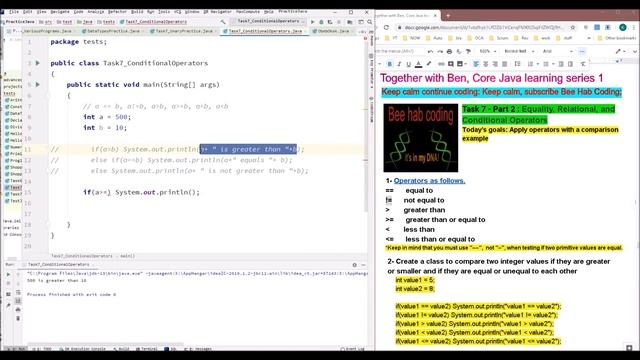Screen dimensions: 640x360
Task: Open the text color picker in Docs
Action: (x=418, y=64)
